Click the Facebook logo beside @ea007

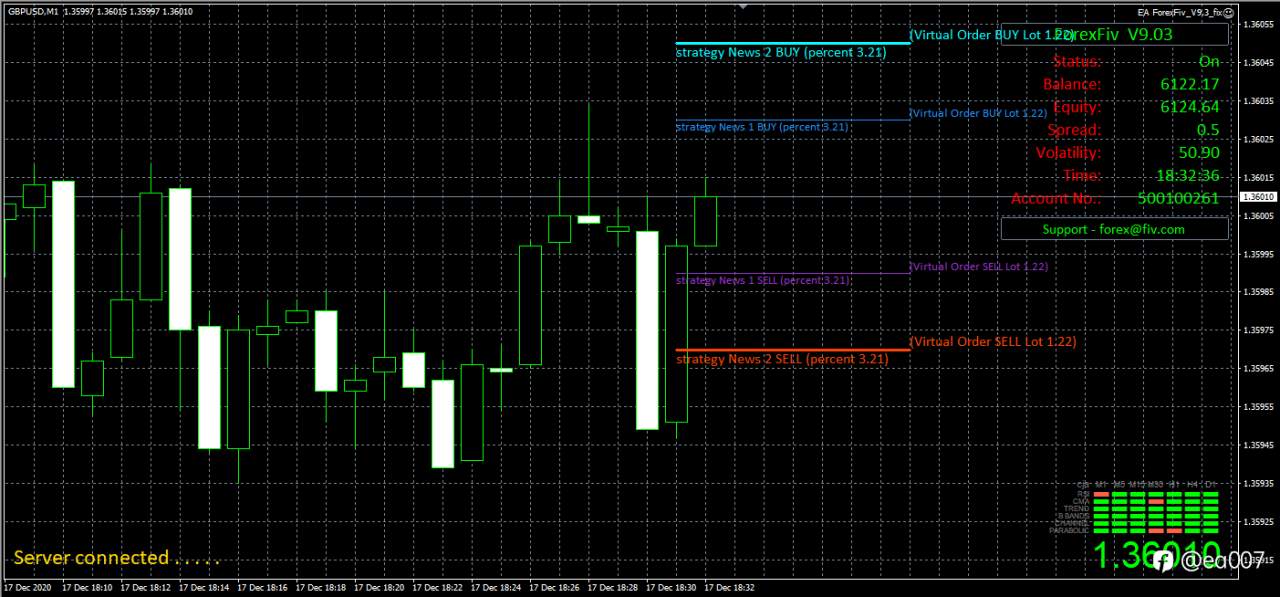click(1161, 562)
